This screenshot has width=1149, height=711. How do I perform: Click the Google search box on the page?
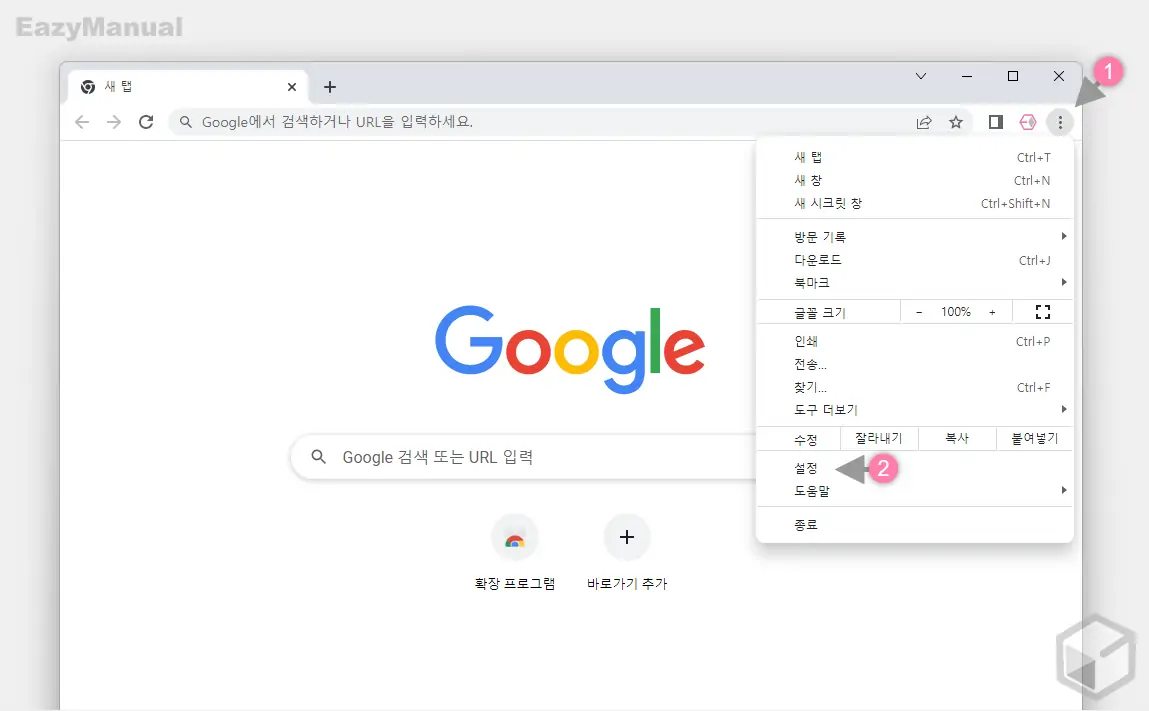[x=523, y=457]
